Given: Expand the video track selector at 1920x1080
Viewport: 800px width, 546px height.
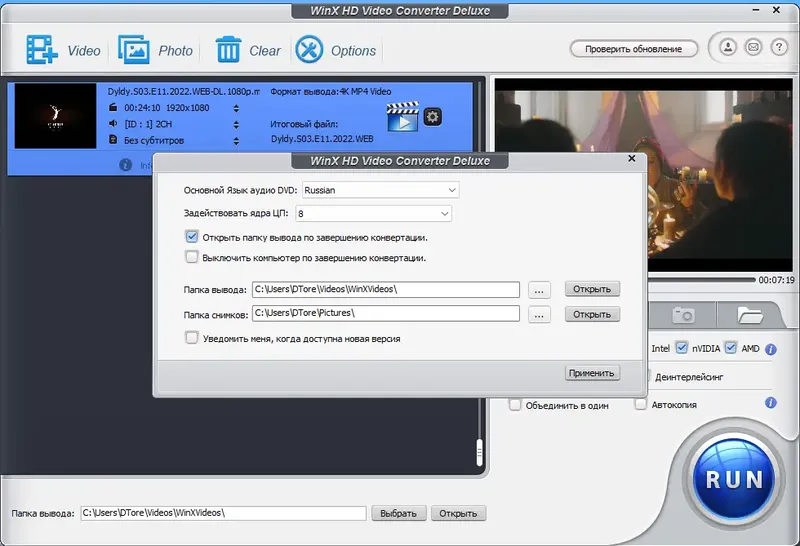Looking at the screenshot, I should pyautogui.click(x=236, y=108).
